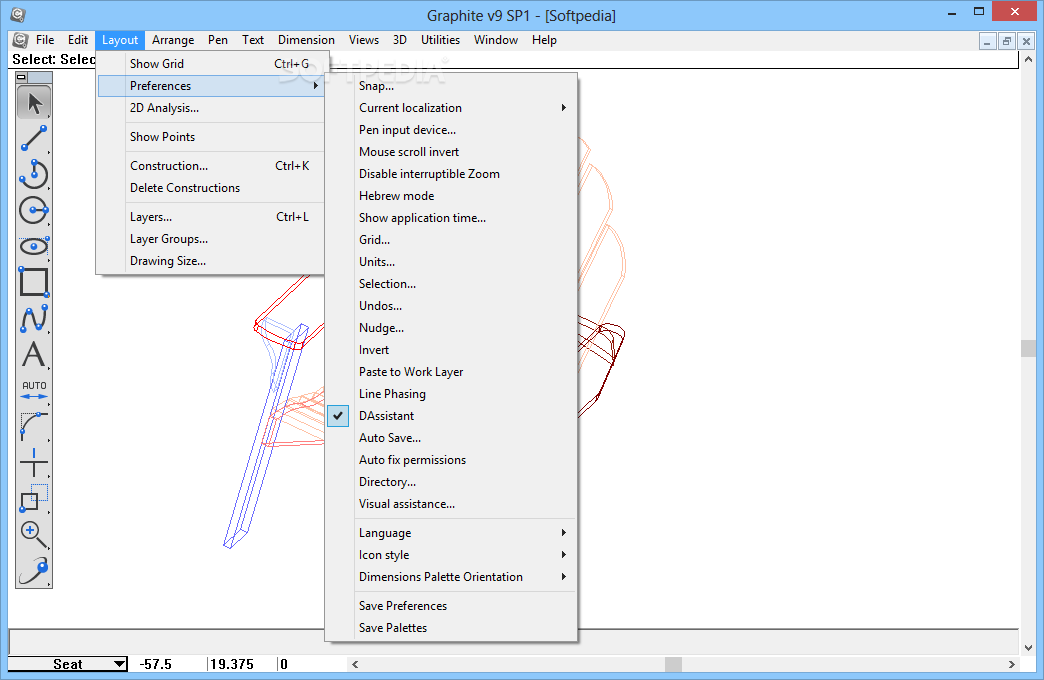1044x680 pixels.
Task: Toggle Show Points in Layout menu
Action: (x=210, y=137)
